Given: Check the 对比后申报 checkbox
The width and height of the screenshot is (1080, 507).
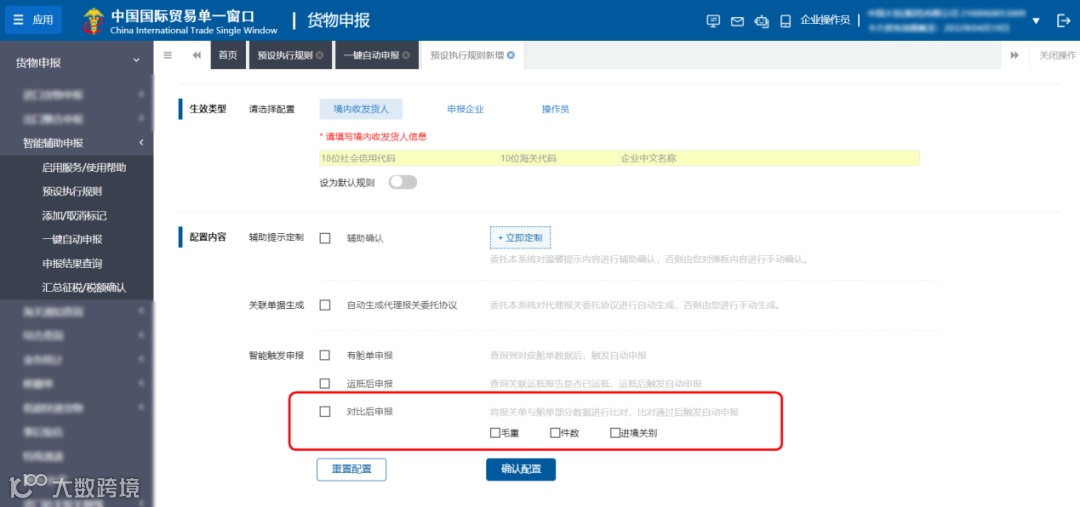Looking at the screenshot, I should (x=325, y=411).
